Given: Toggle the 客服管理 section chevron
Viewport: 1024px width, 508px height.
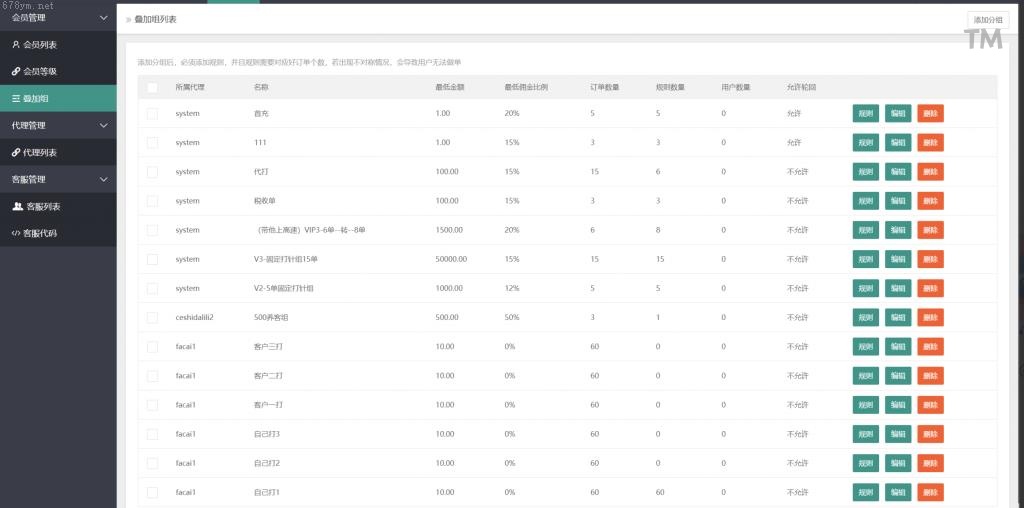Looking at the screenshot, I should click(x=103, y=180).
